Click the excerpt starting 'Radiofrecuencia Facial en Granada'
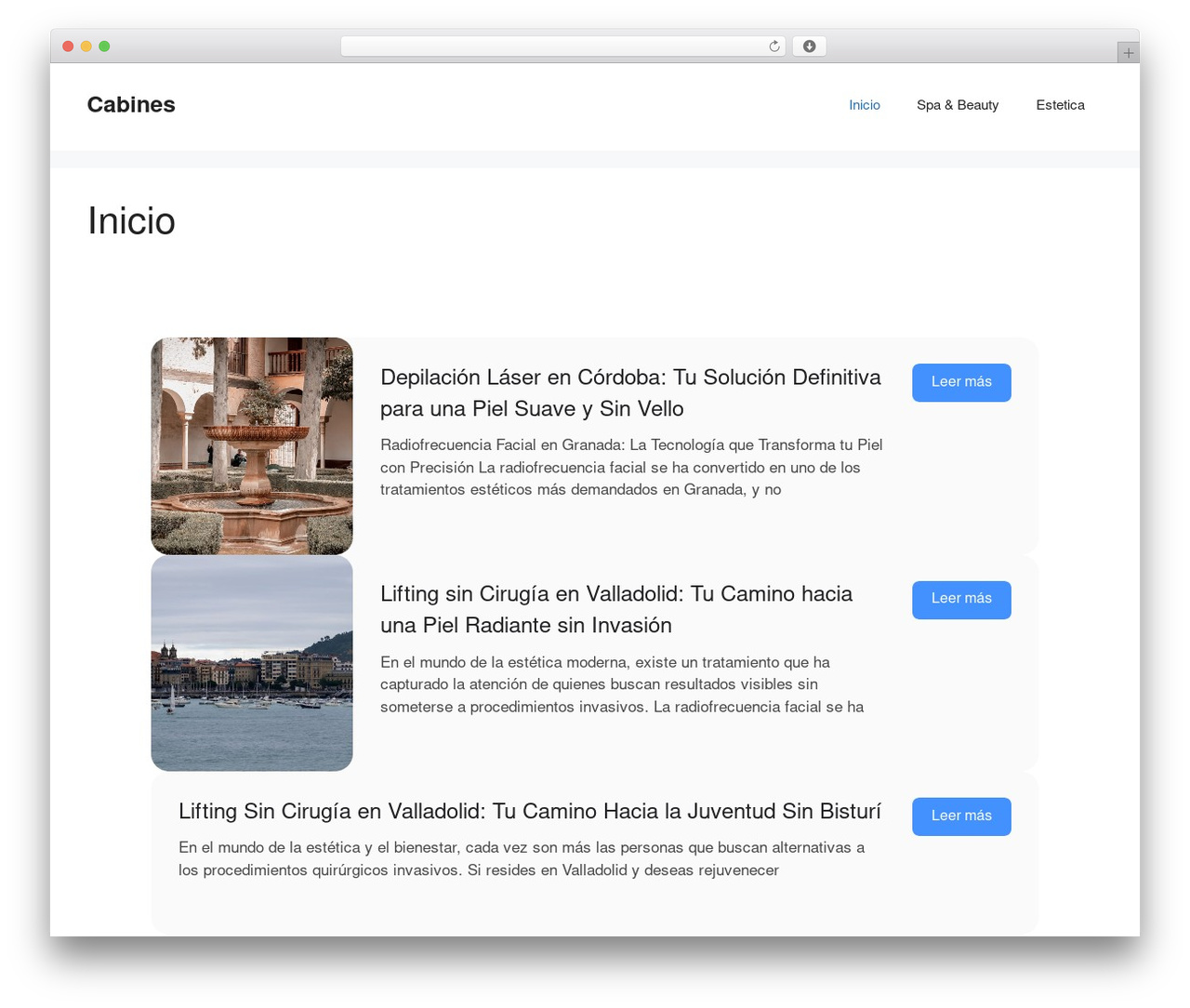This screenshot has width=1190, height=1008. (631, 467)
